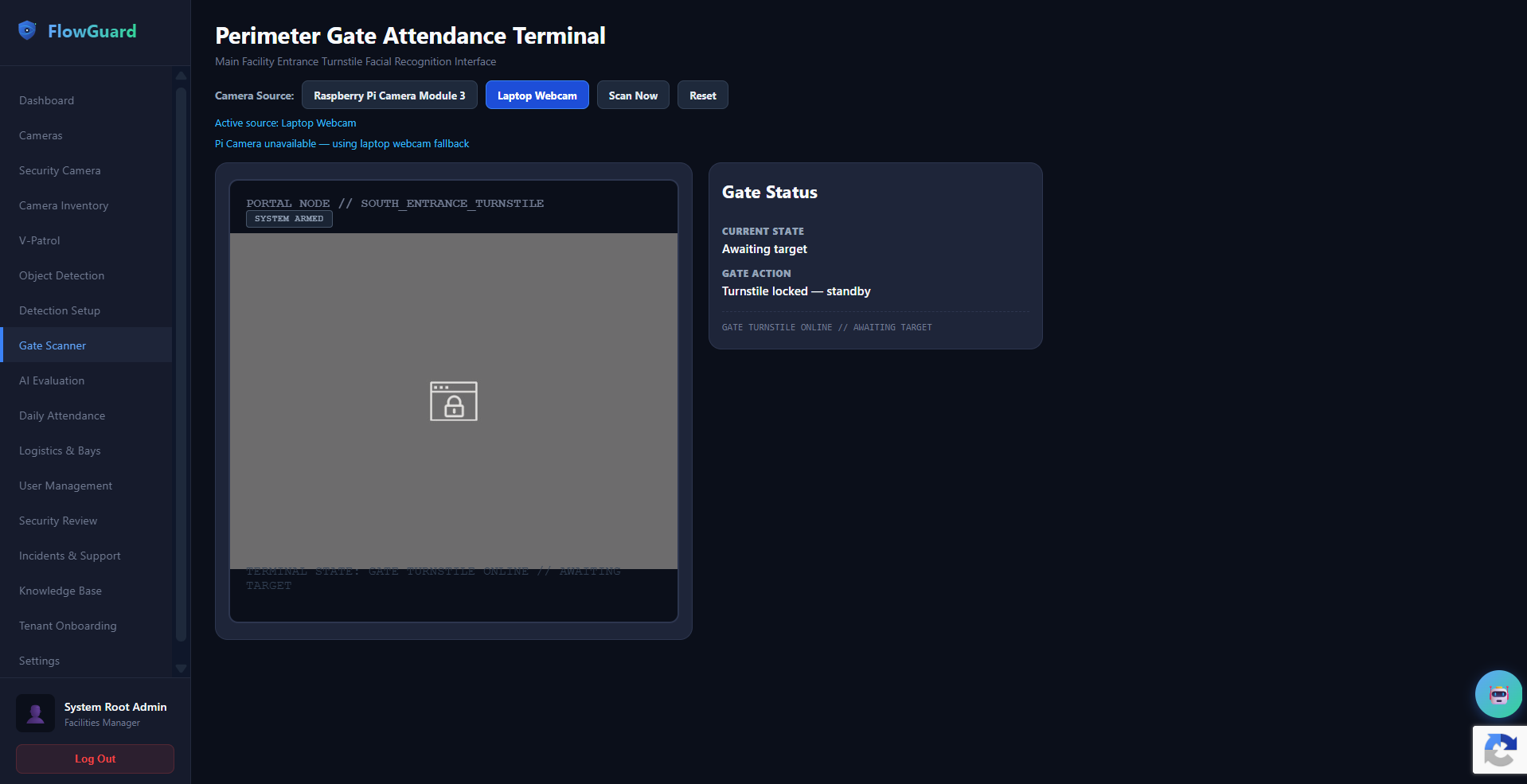Viewport: 1527px width, 784px height.
Task: Click the Log Out button
Action: tap(96, 759)
